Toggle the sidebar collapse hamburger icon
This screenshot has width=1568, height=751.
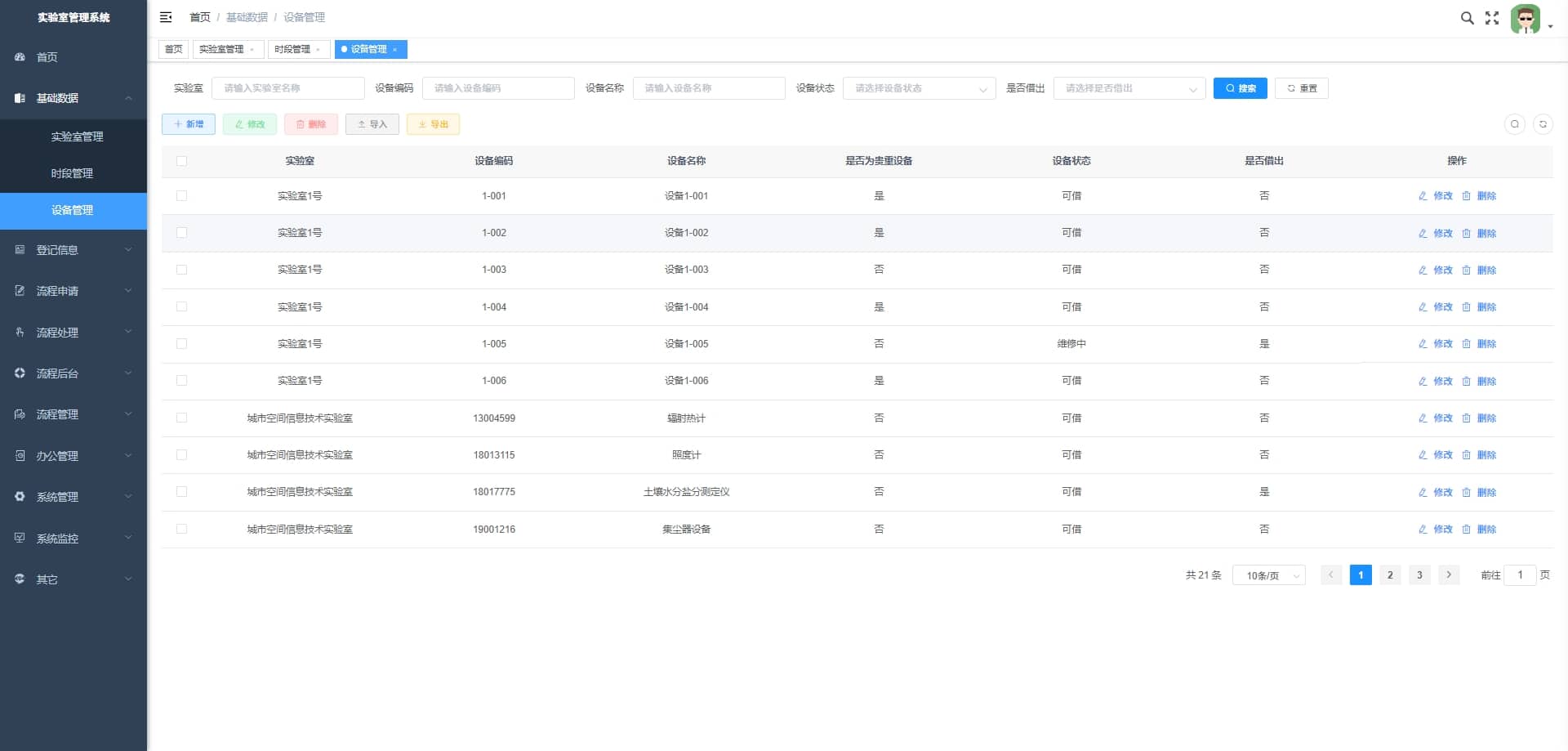pyautogui.click(x=166, y=17)
